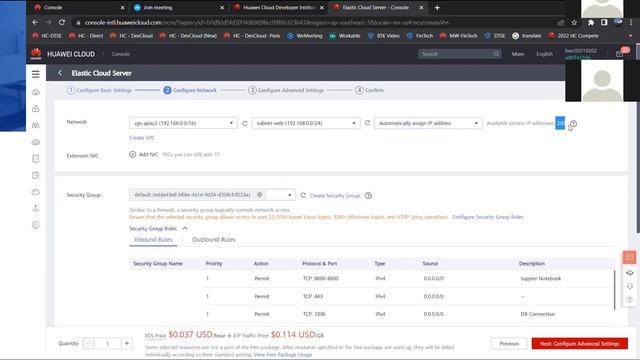Open the subnet-web subnet dropdown

point(306,123)
